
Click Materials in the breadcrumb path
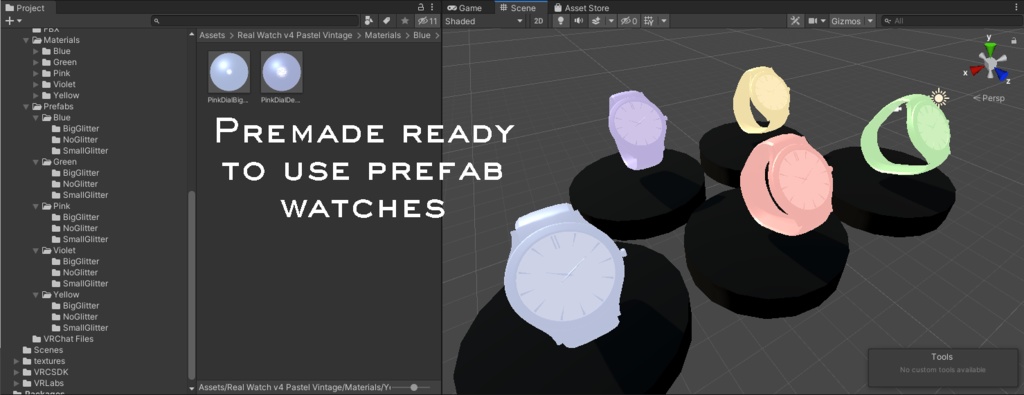[383, 35]
